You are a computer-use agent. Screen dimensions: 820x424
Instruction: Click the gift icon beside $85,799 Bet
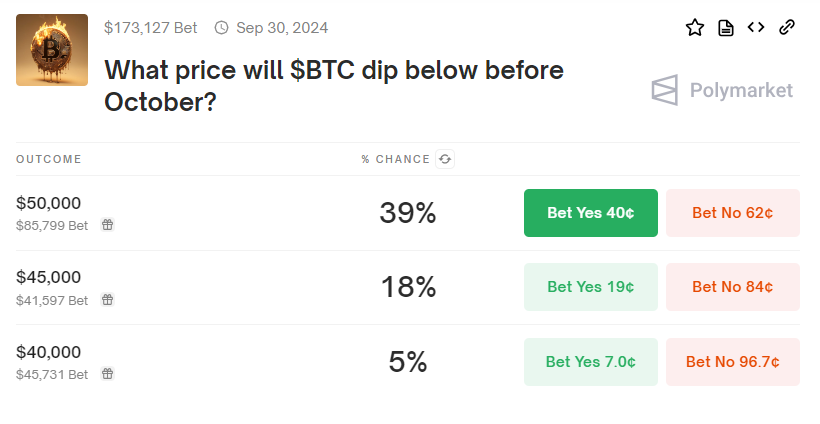click(107, 225)
